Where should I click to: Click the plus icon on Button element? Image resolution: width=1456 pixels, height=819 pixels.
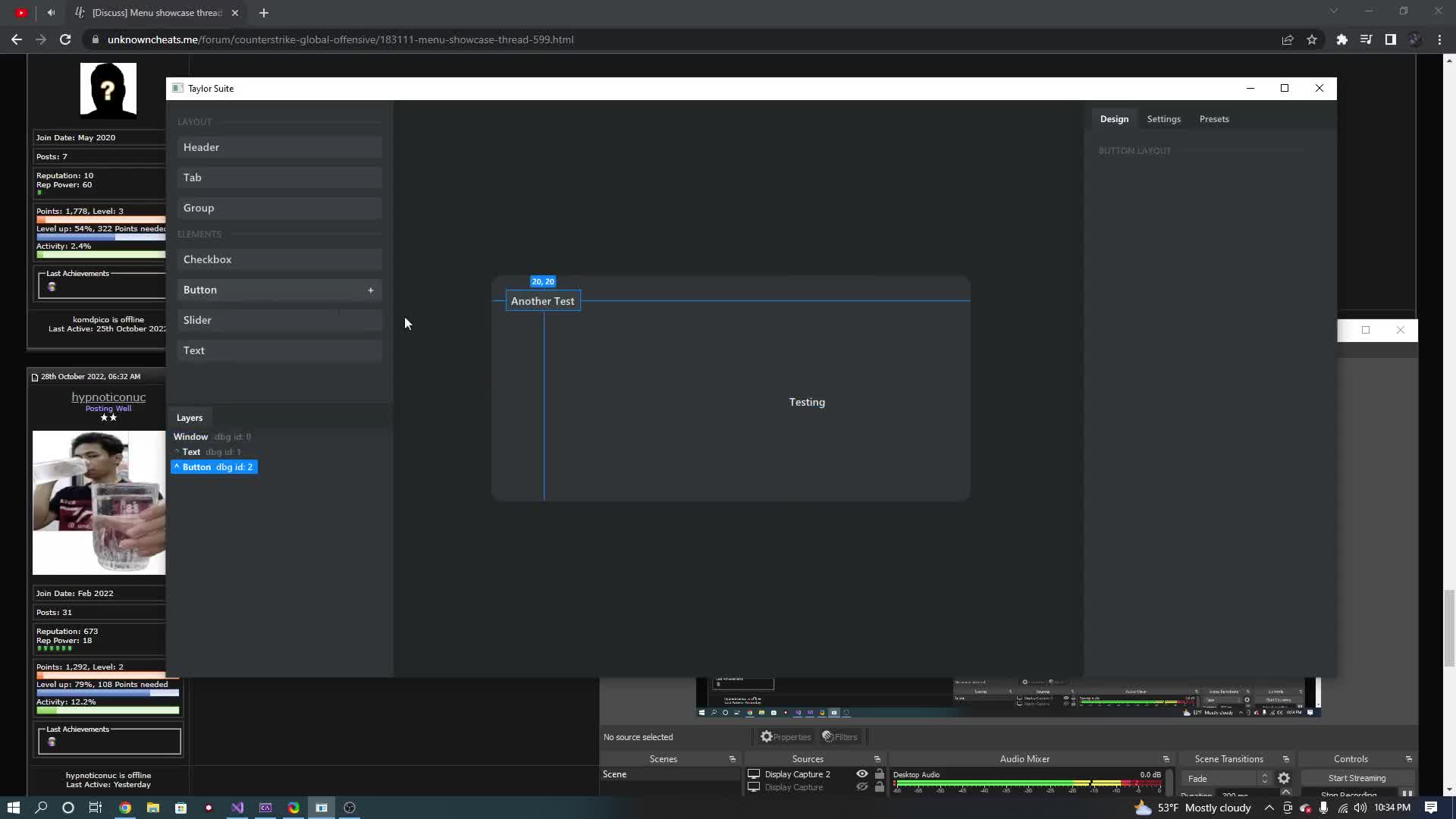[370, 290]
